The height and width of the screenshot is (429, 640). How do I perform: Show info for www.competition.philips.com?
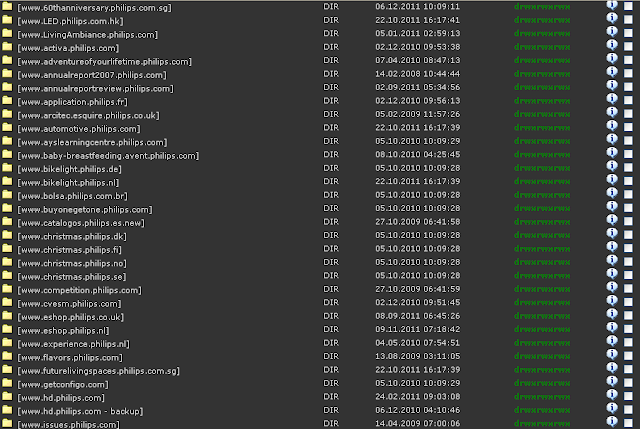(x=611, y=287)
